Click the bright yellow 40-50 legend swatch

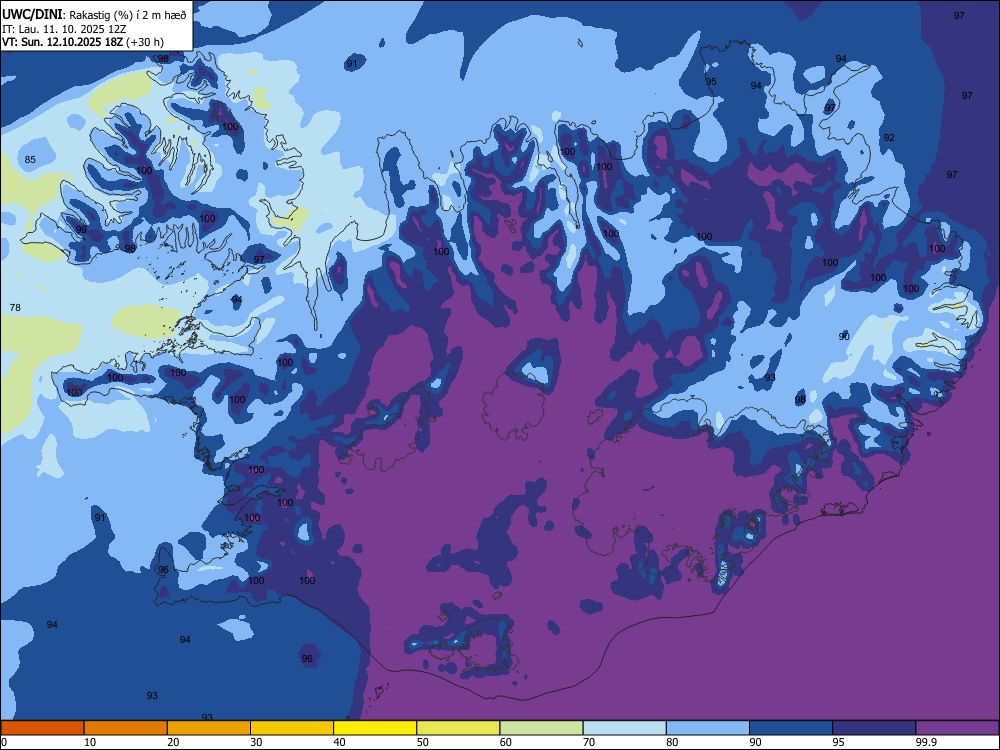(x=375, y=728)
